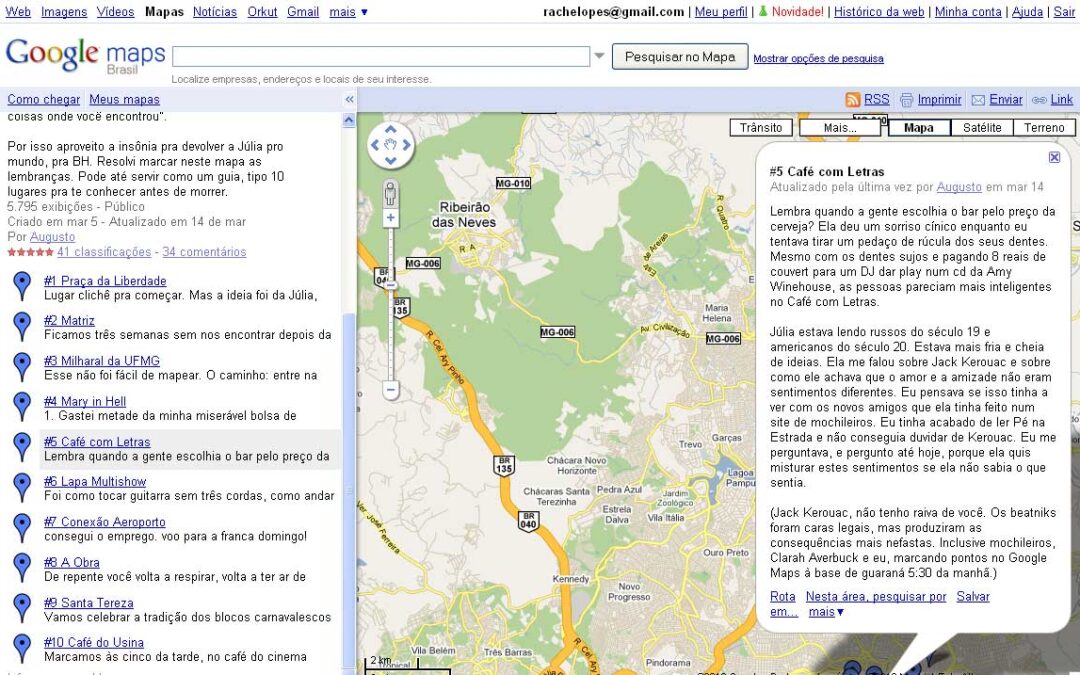Toggle the Trânsito traffic layer
This screenshot has width=1080, height=675.
(761, 128)
